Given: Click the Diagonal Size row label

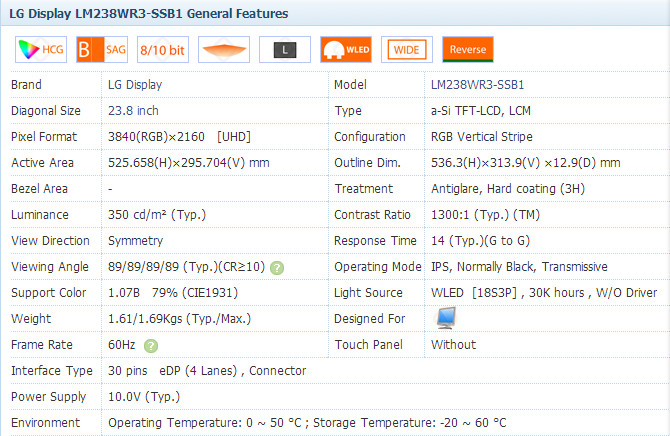Looking at the screenshot, I should [x=46, y=111].
